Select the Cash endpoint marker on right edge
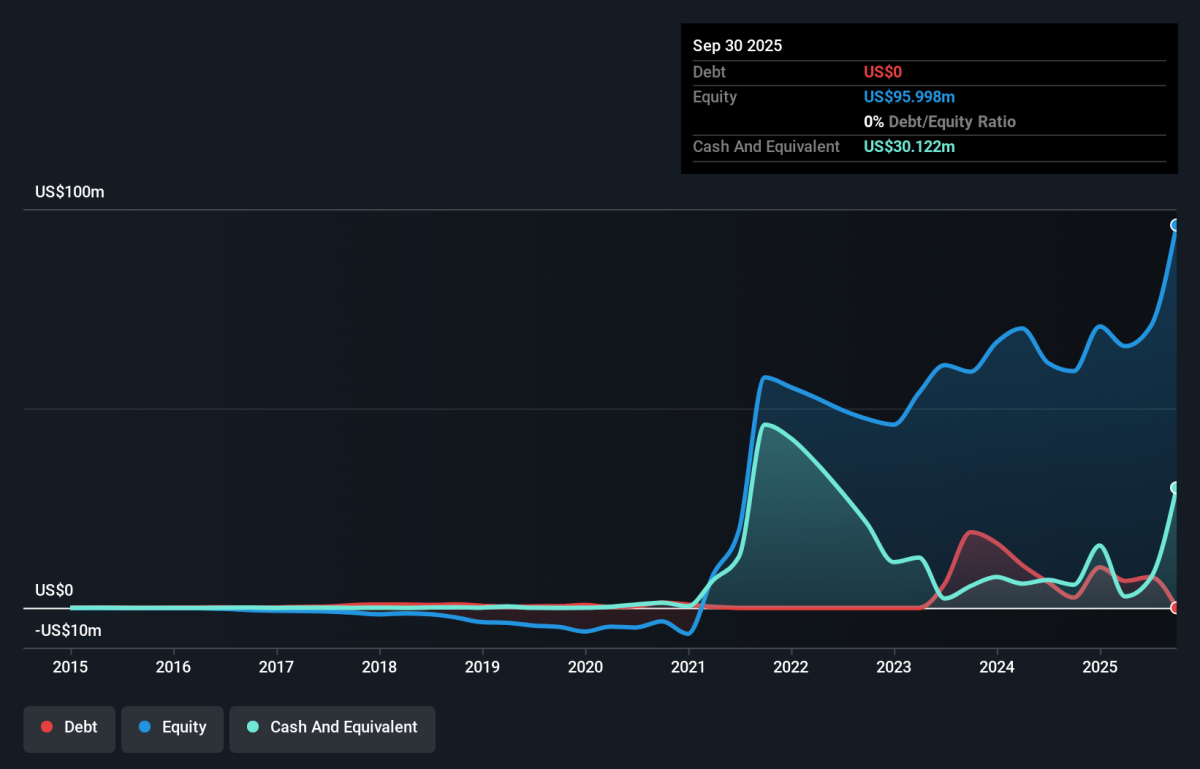The width and height of the screenshot is (1200, 769). click(1176, 488)
